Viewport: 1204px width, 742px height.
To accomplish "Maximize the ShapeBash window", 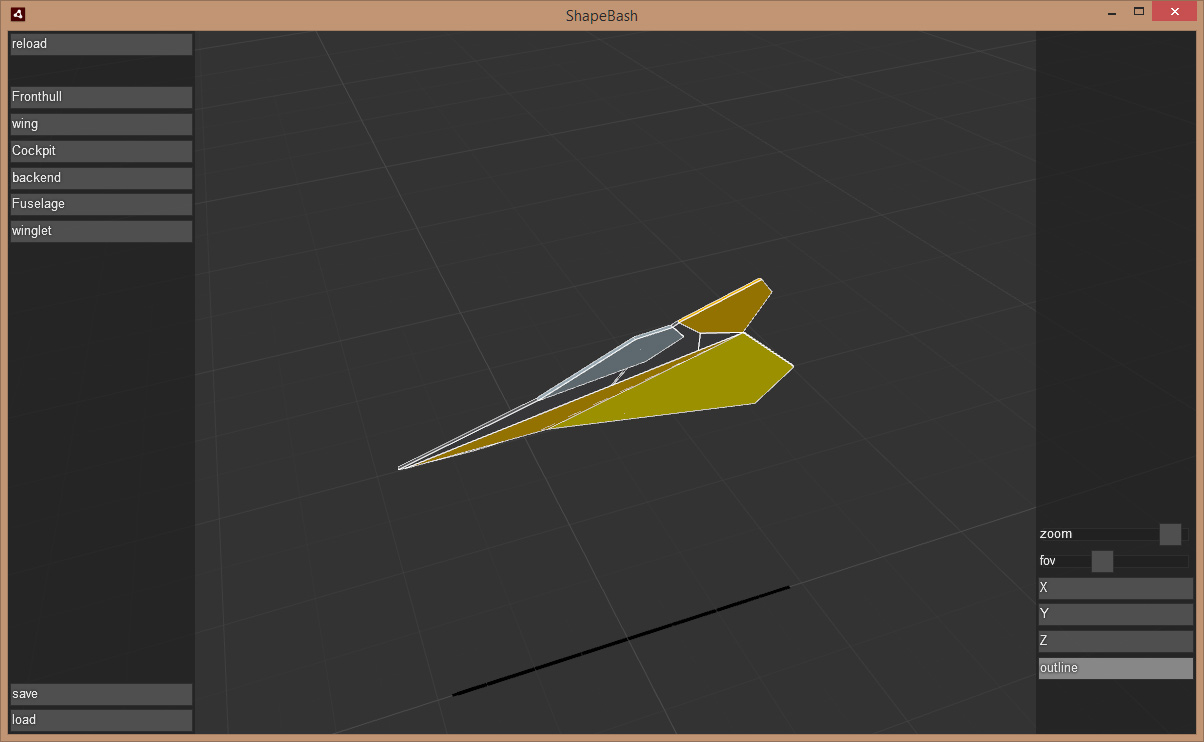I will tap(1138, 12).
